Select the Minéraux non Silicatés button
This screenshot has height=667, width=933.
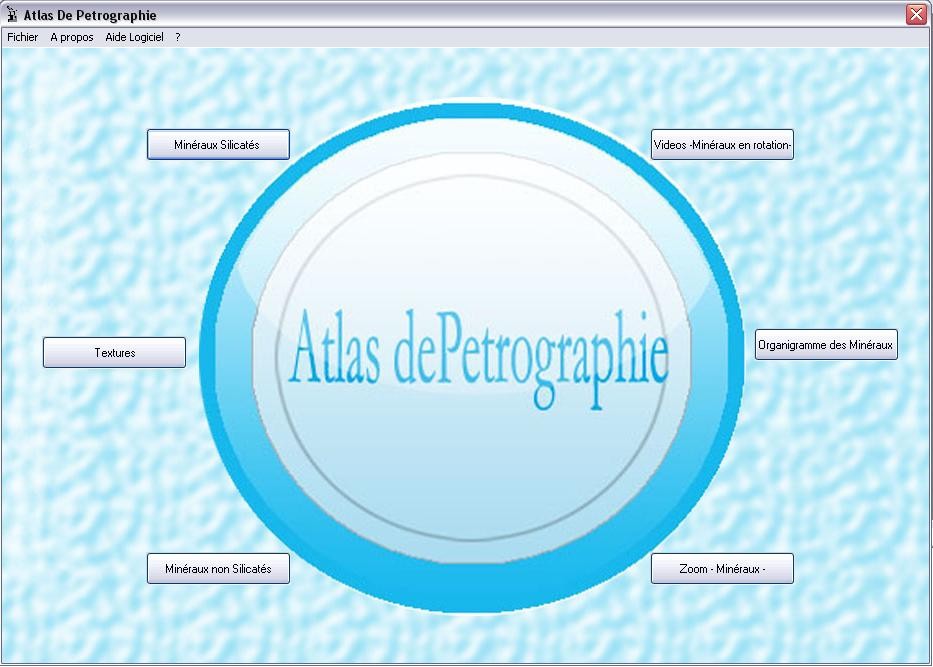coord(218,569)
